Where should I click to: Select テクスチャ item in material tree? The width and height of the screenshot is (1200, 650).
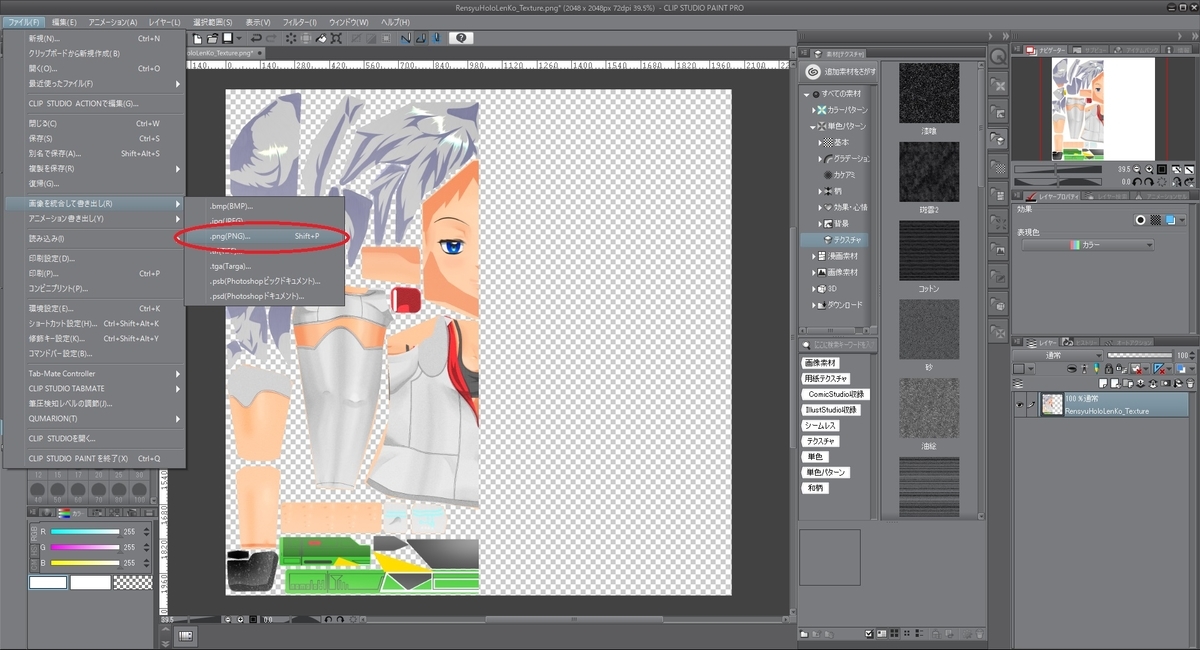pos(836,240)
